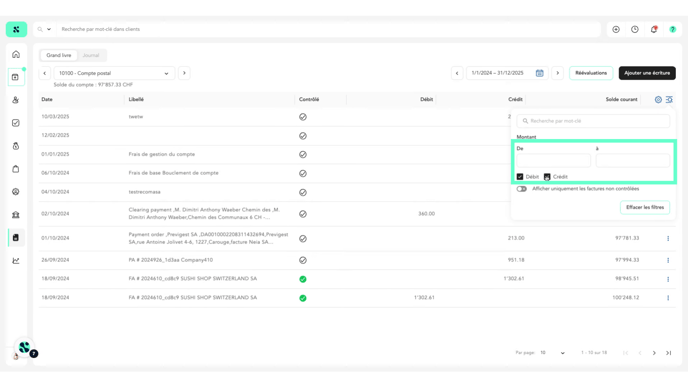Click the De amount minimum field
688x387 pixels.
pos(554,161)
